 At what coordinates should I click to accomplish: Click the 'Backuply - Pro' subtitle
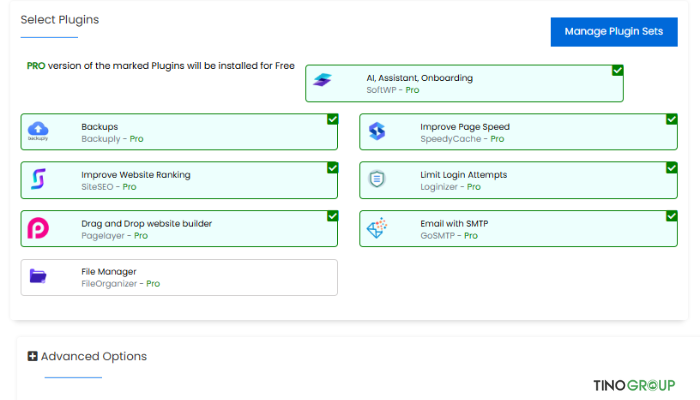pos(112,139)
